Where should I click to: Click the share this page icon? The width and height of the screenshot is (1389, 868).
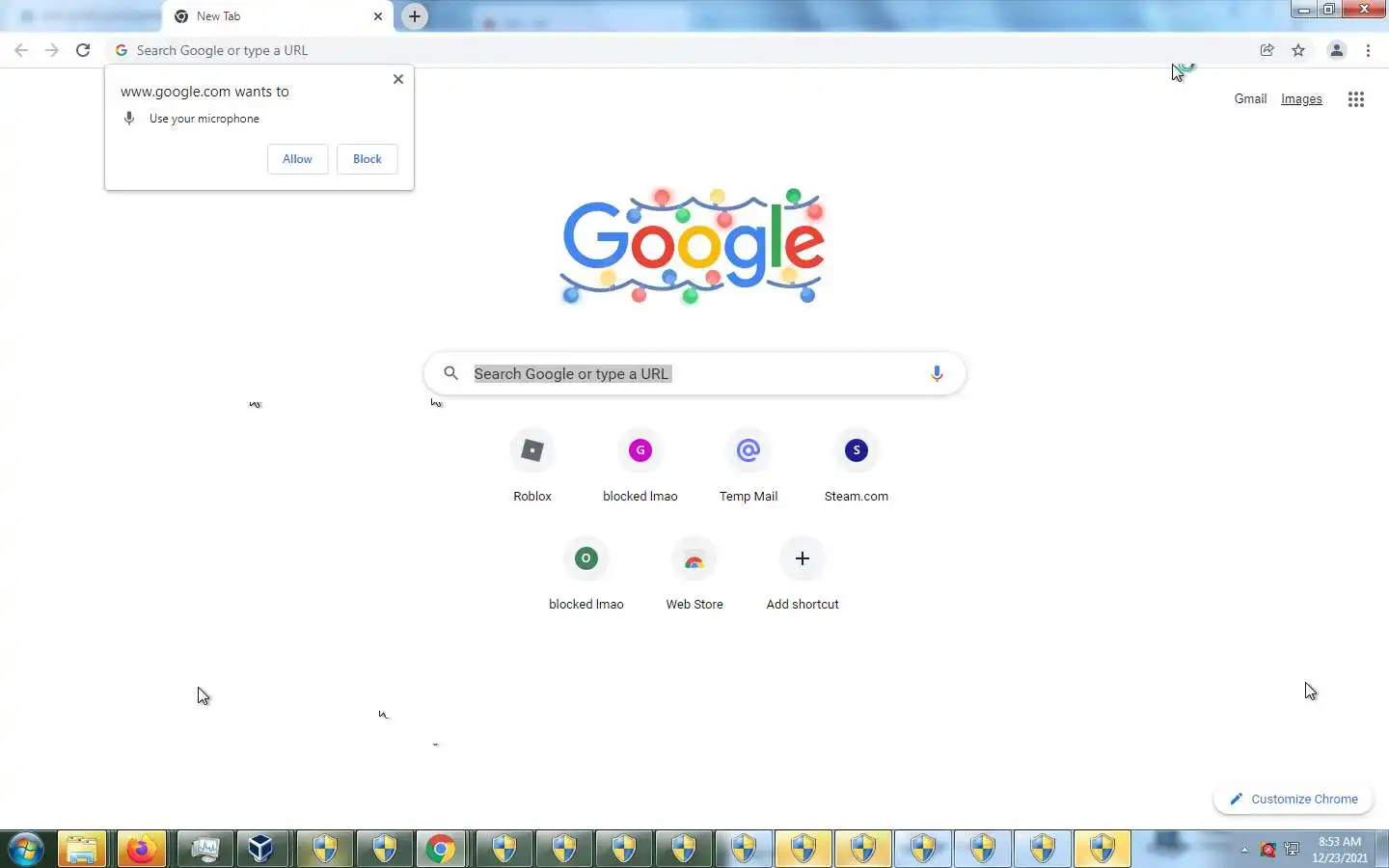[x=1267, y=50]
